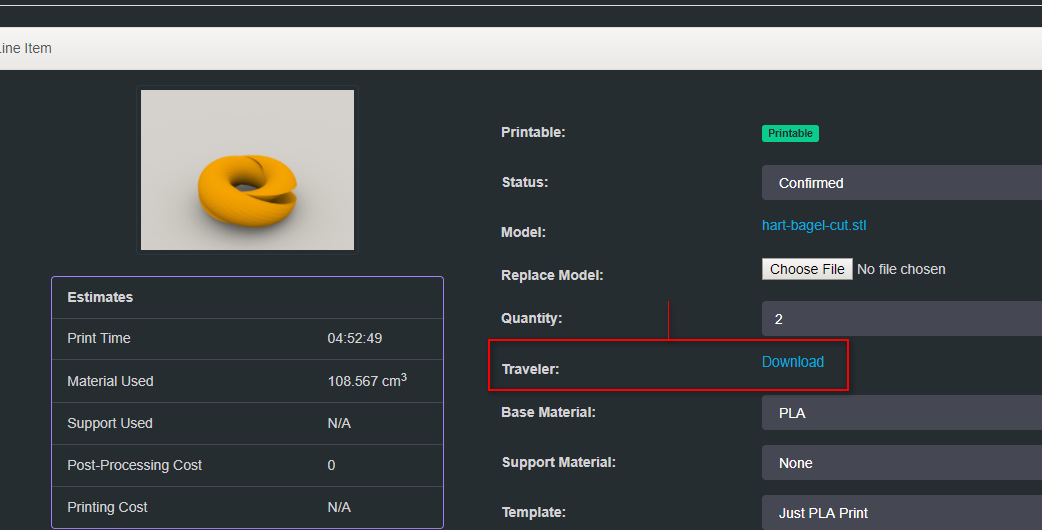
Task: Click the No file chosen text
Action: [901, 269]
